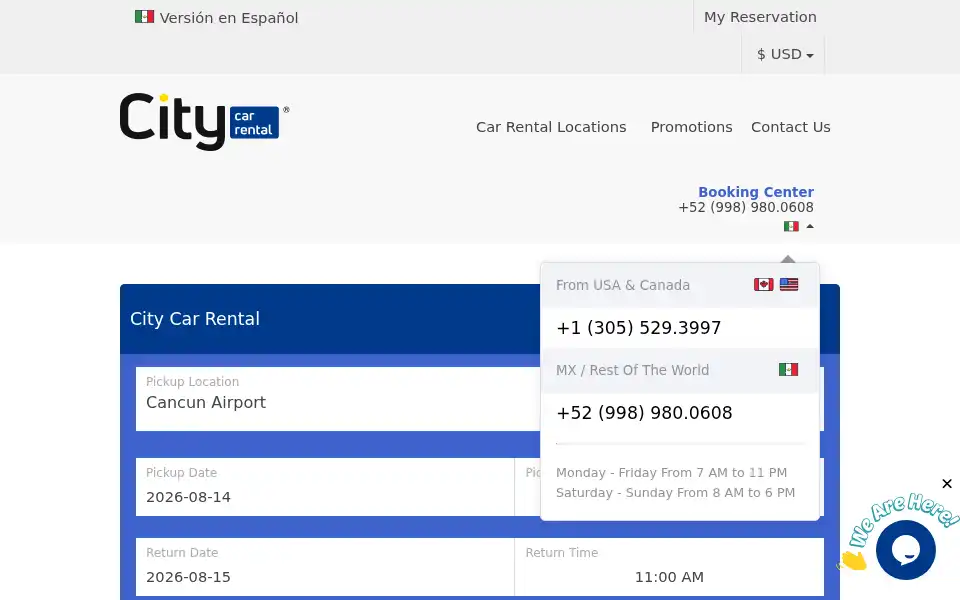This screenshot has width=960, height=600.
Task: Open Return Time dropdown 11:00 AM
Action: click(669, 566)
